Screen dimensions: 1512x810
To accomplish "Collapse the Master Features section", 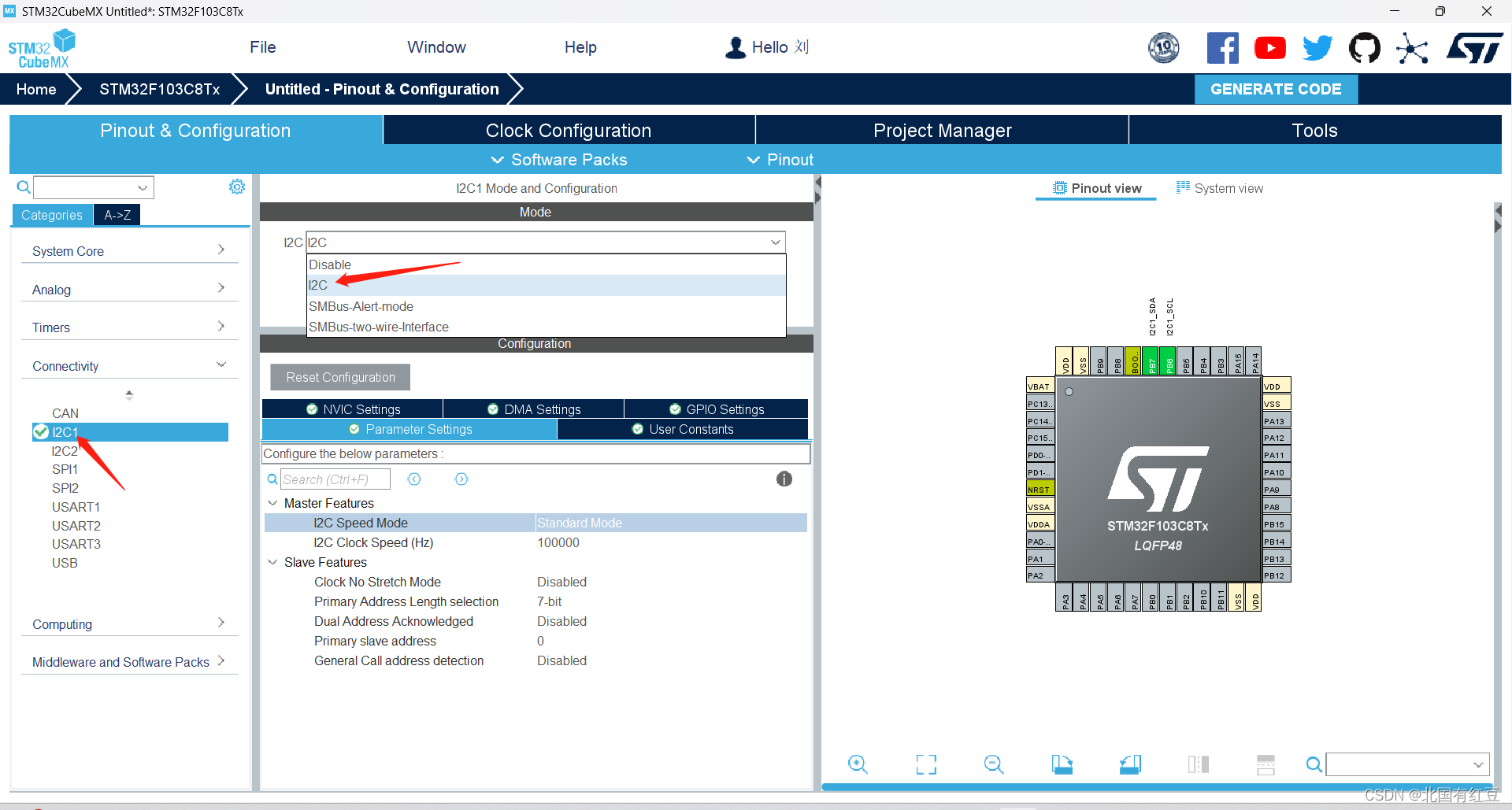I will [x=272, y=503].
